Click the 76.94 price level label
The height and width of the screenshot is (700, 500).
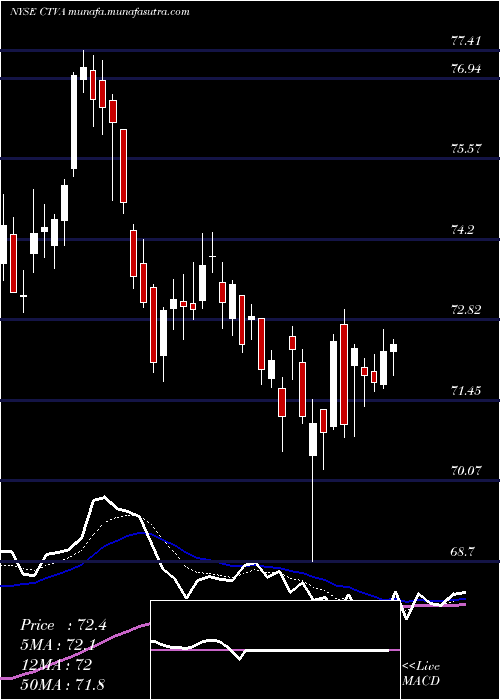pyautogui.click(x=466, y=69)
